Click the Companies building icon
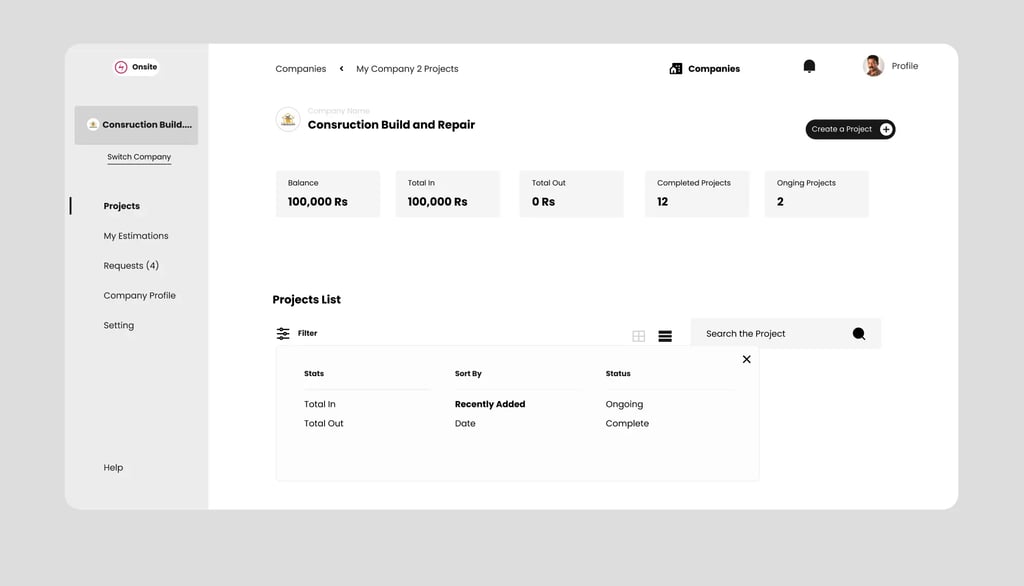This screenshot has height=586, width=1024. pos(676,69)
